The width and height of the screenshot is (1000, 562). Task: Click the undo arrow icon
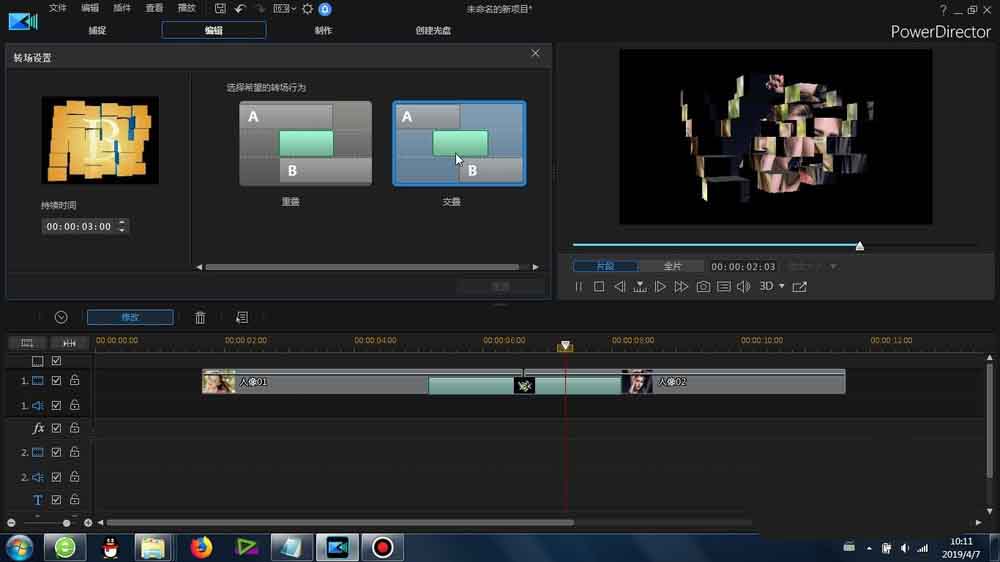[x=240, y=8]
